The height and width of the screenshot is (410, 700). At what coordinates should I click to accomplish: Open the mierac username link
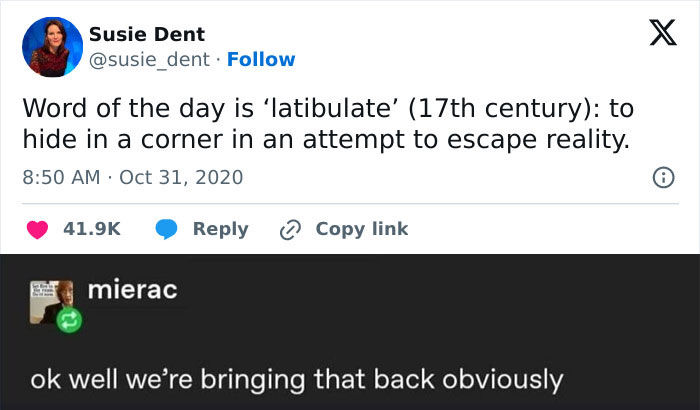[133, 289]
